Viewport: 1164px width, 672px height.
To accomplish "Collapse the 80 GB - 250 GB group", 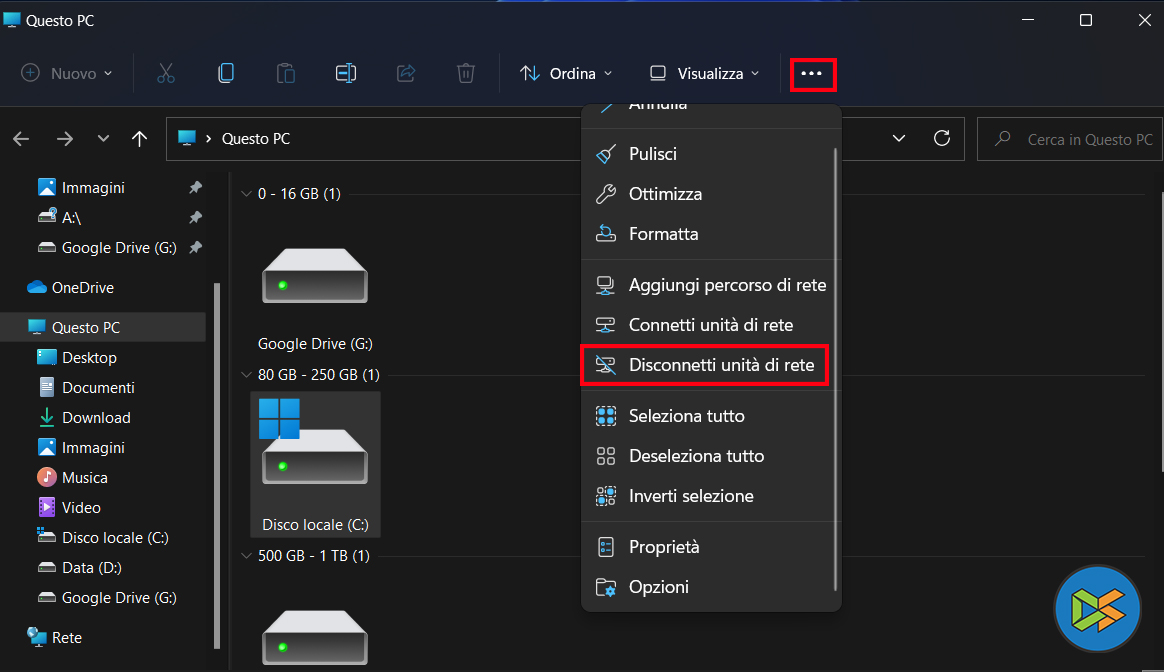I will [247, 375].
